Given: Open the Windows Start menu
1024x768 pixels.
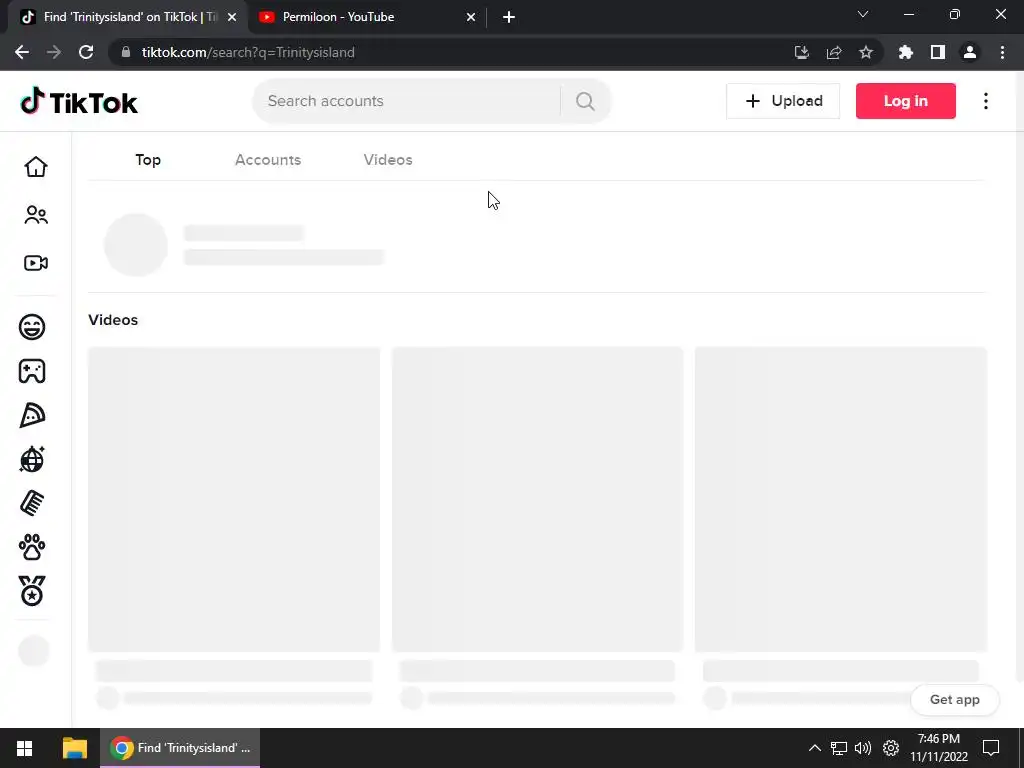Looking at the screenshot, I should (x=24, y=748).
